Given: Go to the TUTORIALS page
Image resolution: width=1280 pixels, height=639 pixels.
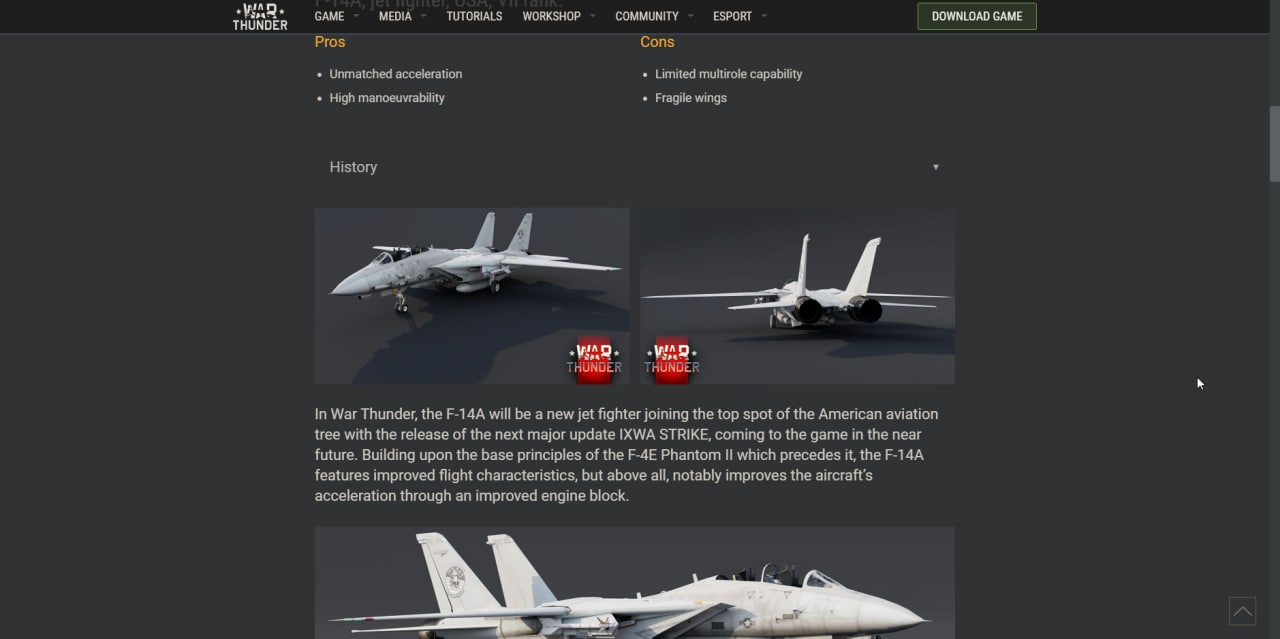Looking at the screenshot, I should tap(474, 16).
